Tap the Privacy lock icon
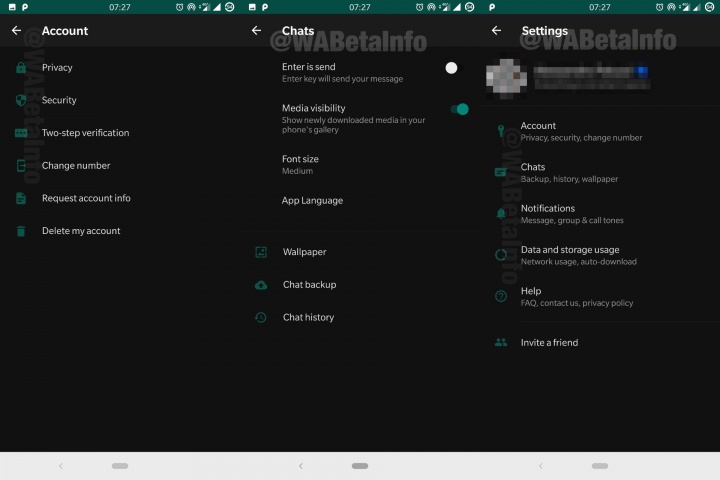Viewport: 720px width, 480px height. [x=21, y=68]
